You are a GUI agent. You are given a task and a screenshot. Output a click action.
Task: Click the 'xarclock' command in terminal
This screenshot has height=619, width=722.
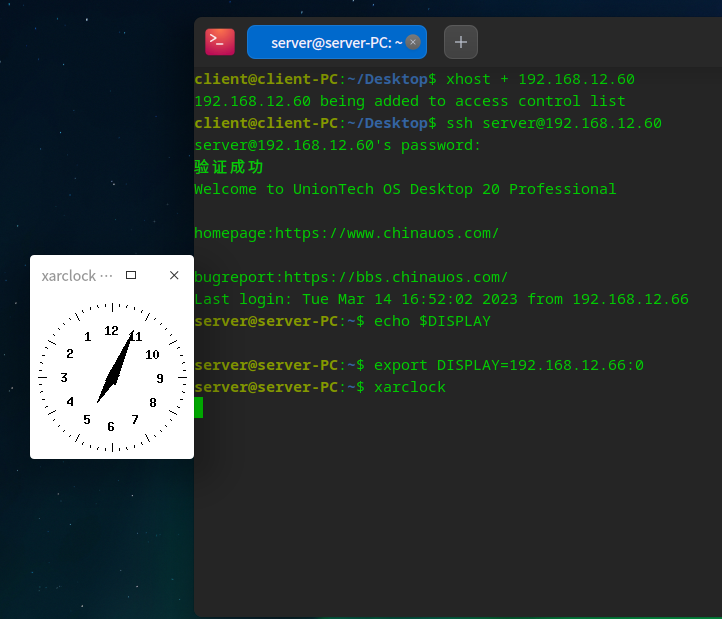coord(410,387)
